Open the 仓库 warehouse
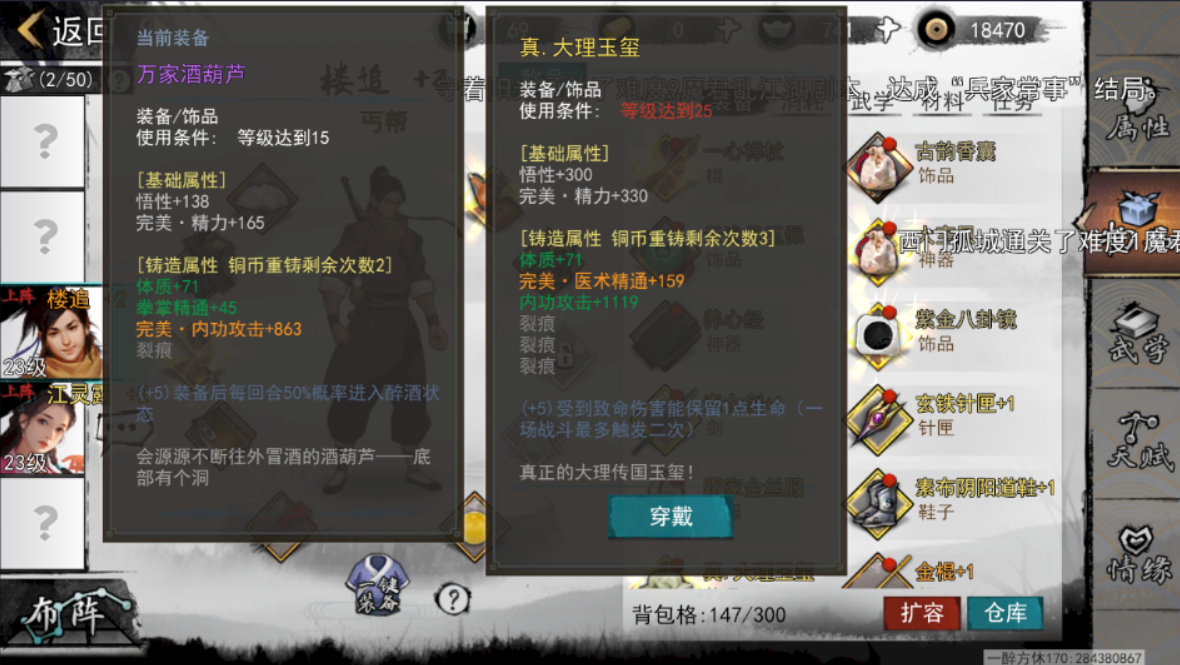 point(1005,613)
